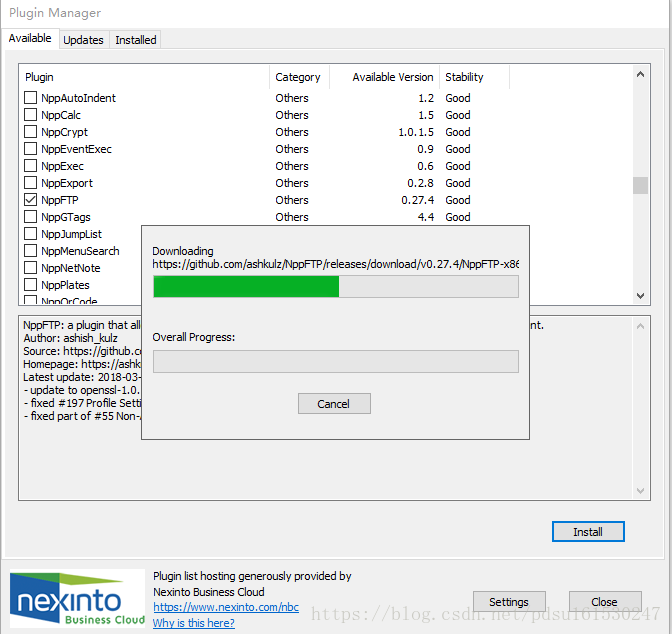Click the download progress bar
This screenshot has width=672, height=634.
click(x=336, y=286)
